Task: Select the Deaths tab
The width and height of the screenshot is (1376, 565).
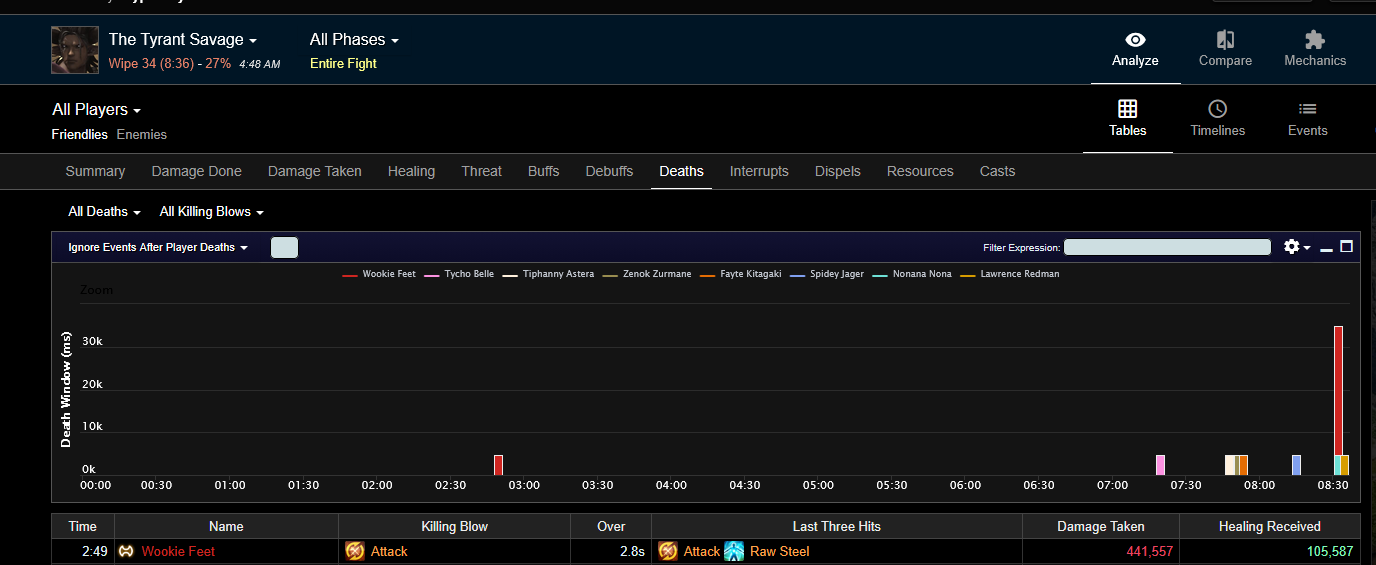Action: pyautogui.click(x=681, y=171)
